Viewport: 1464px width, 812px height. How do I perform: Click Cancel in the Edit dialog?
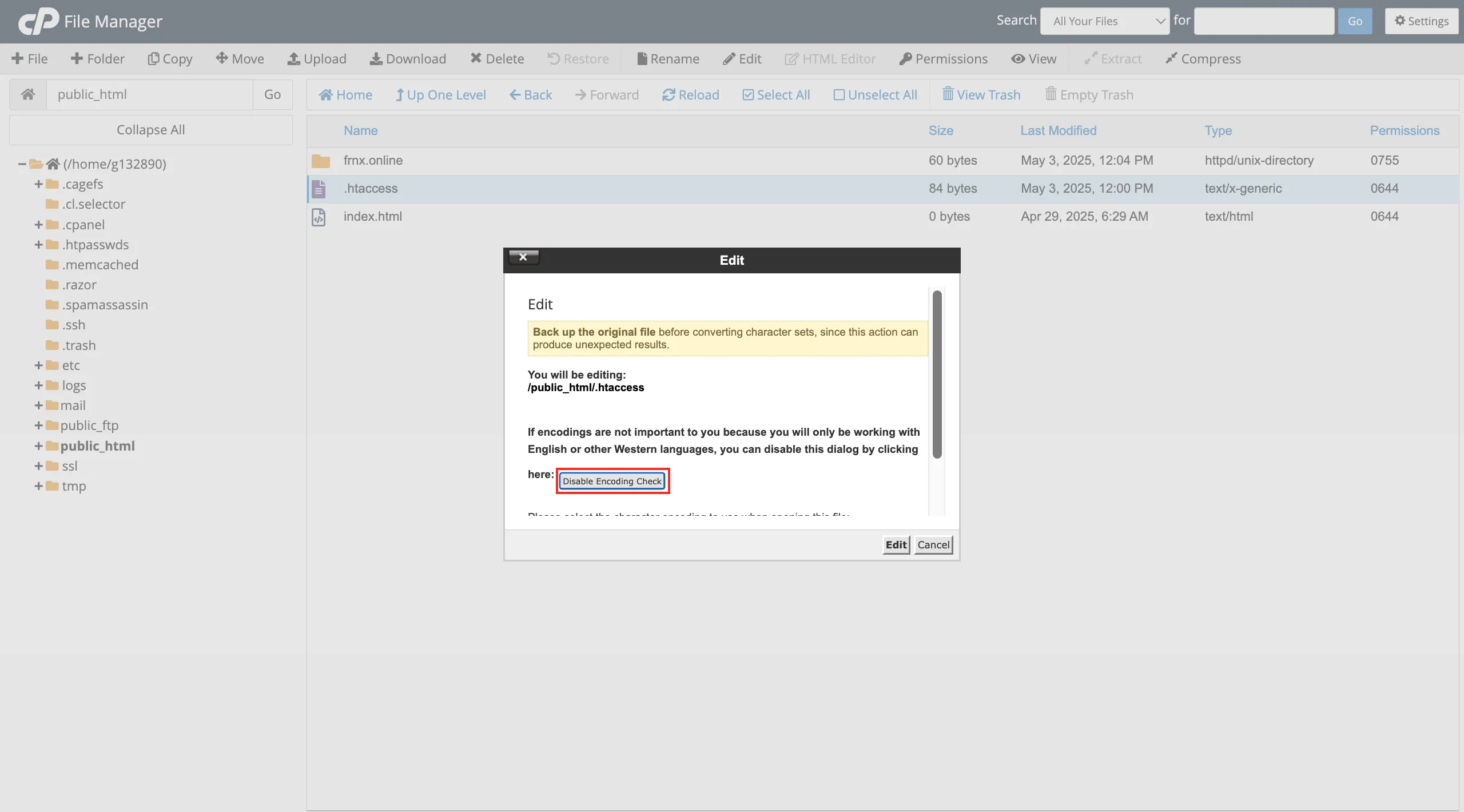933,545
